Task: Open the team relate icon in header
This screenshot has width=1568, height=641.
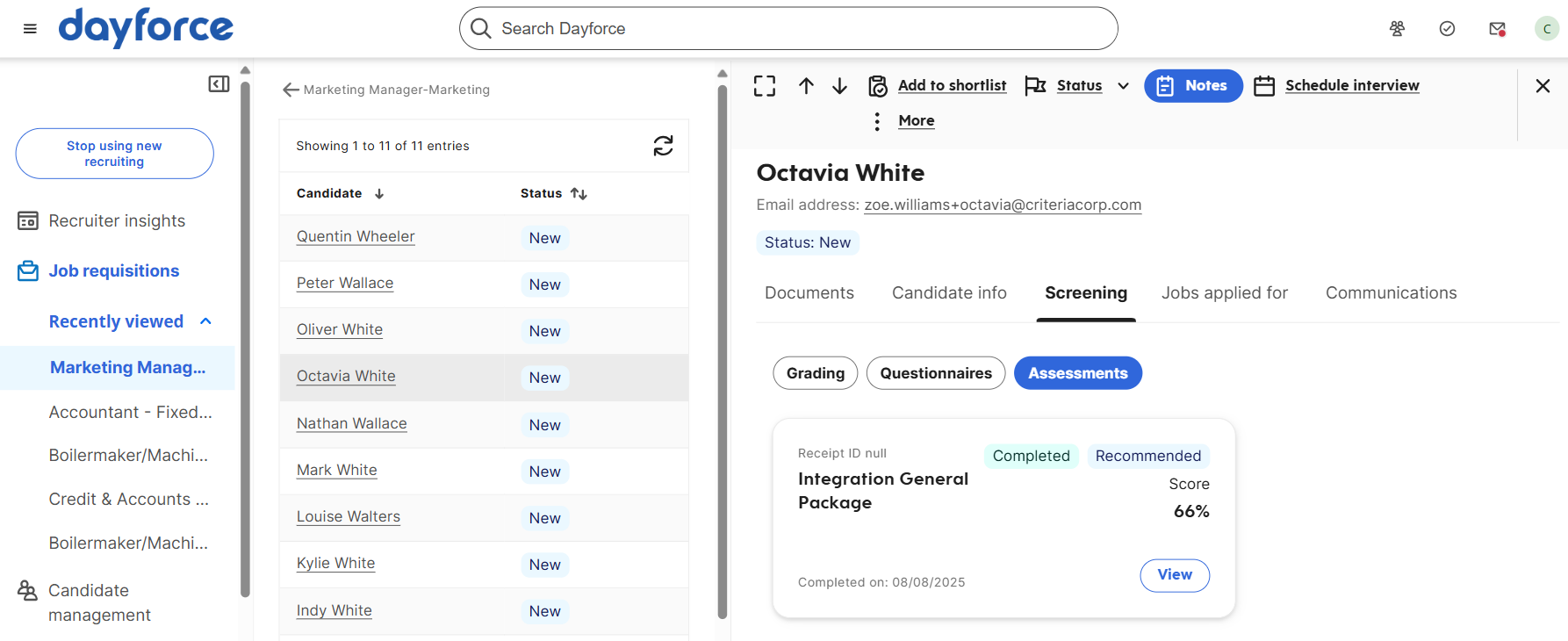Action: coord(1397,29)
